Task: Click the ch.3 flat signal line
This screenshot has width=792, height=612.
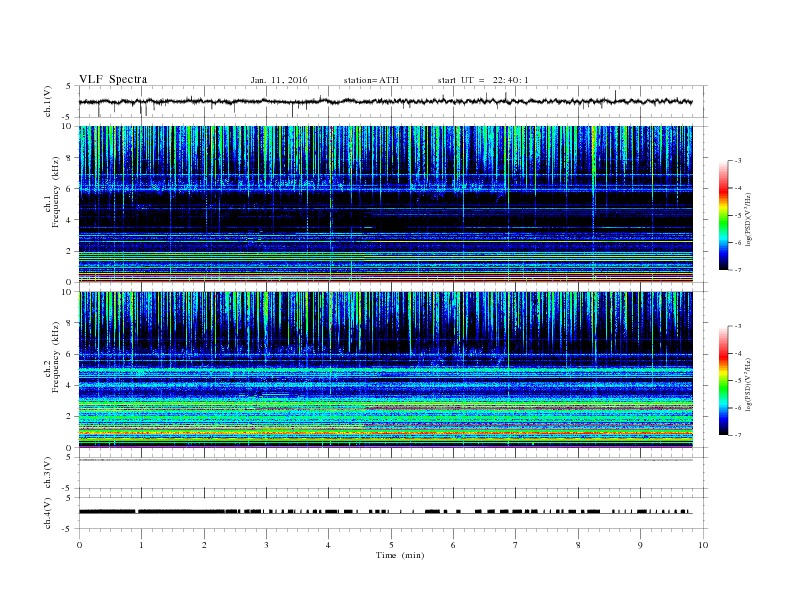Action: pyautogui.click(x=385, y=460)
